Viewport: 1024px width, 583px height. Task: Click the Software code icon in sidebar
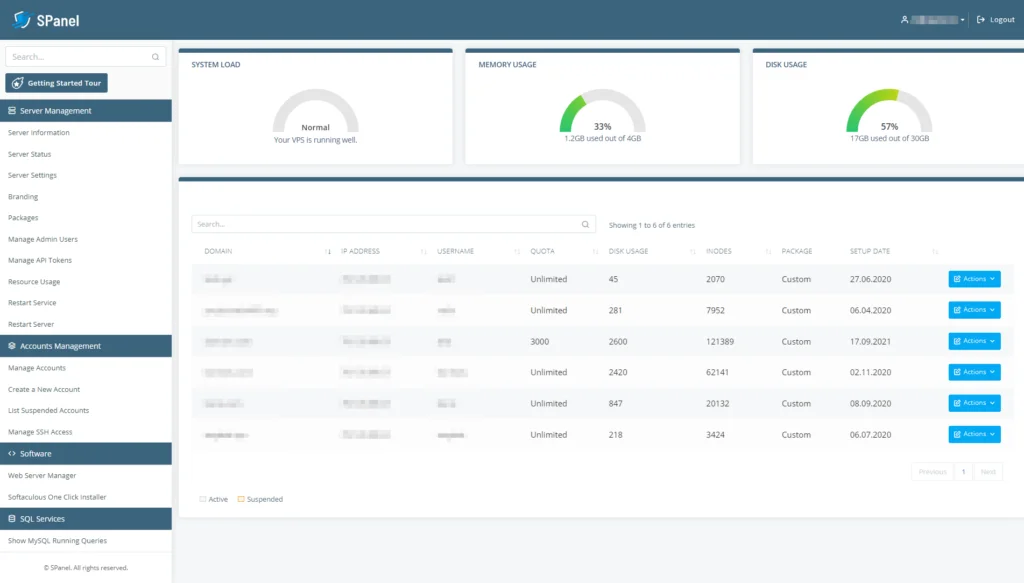[x=10, y=453]
